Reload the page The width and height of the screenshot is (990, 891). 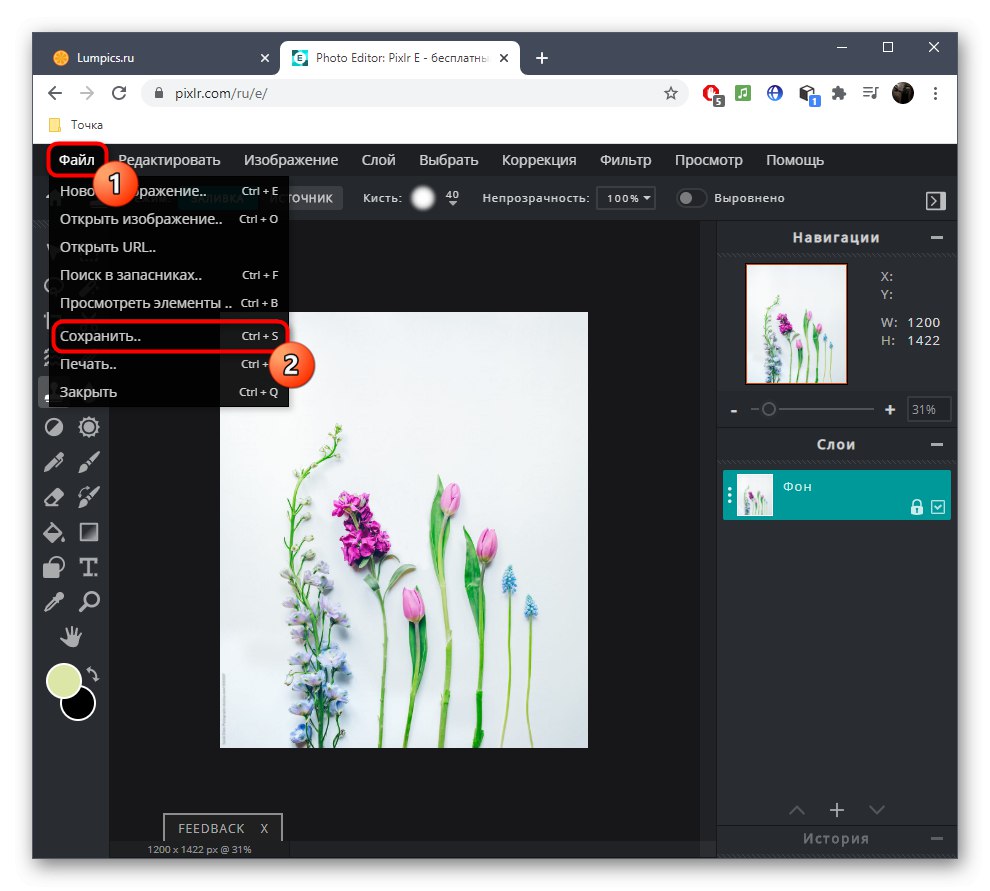tap(119, 93)
